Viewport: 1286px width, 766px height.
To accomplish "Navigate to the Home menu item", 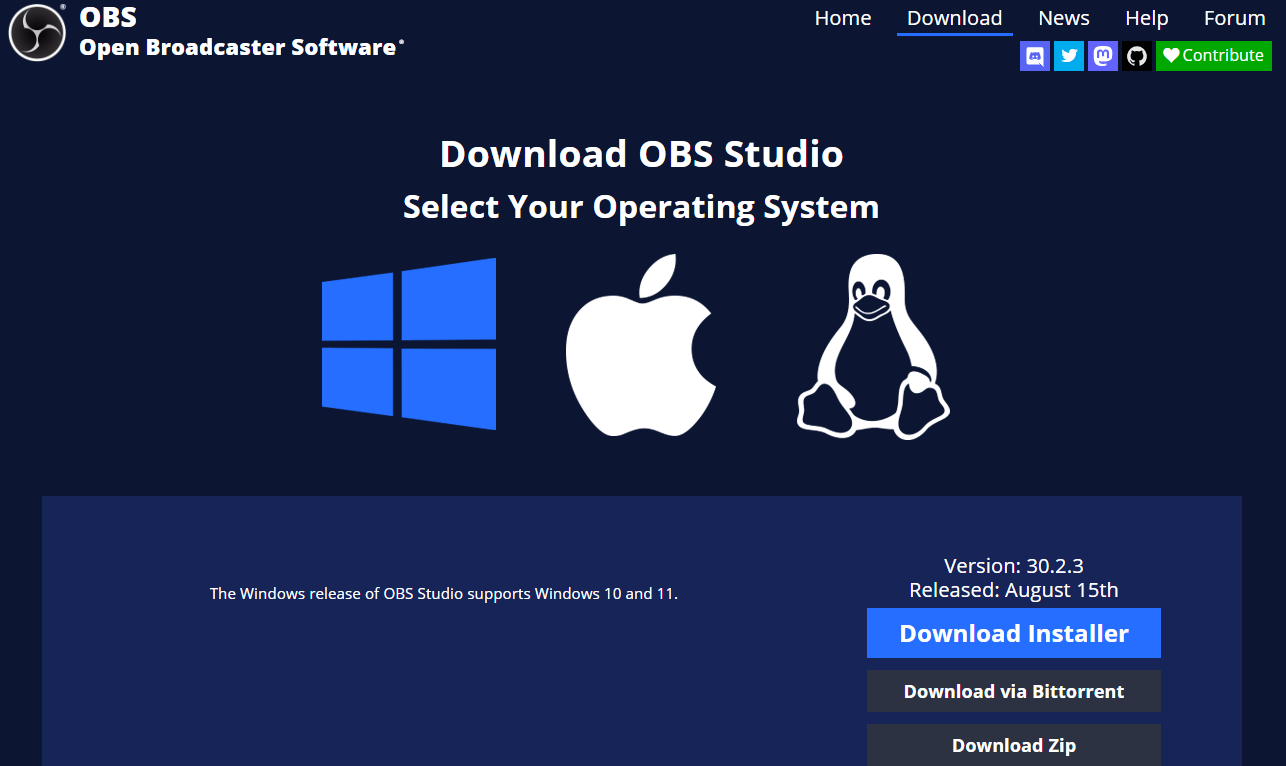I will tap(842, 18).
